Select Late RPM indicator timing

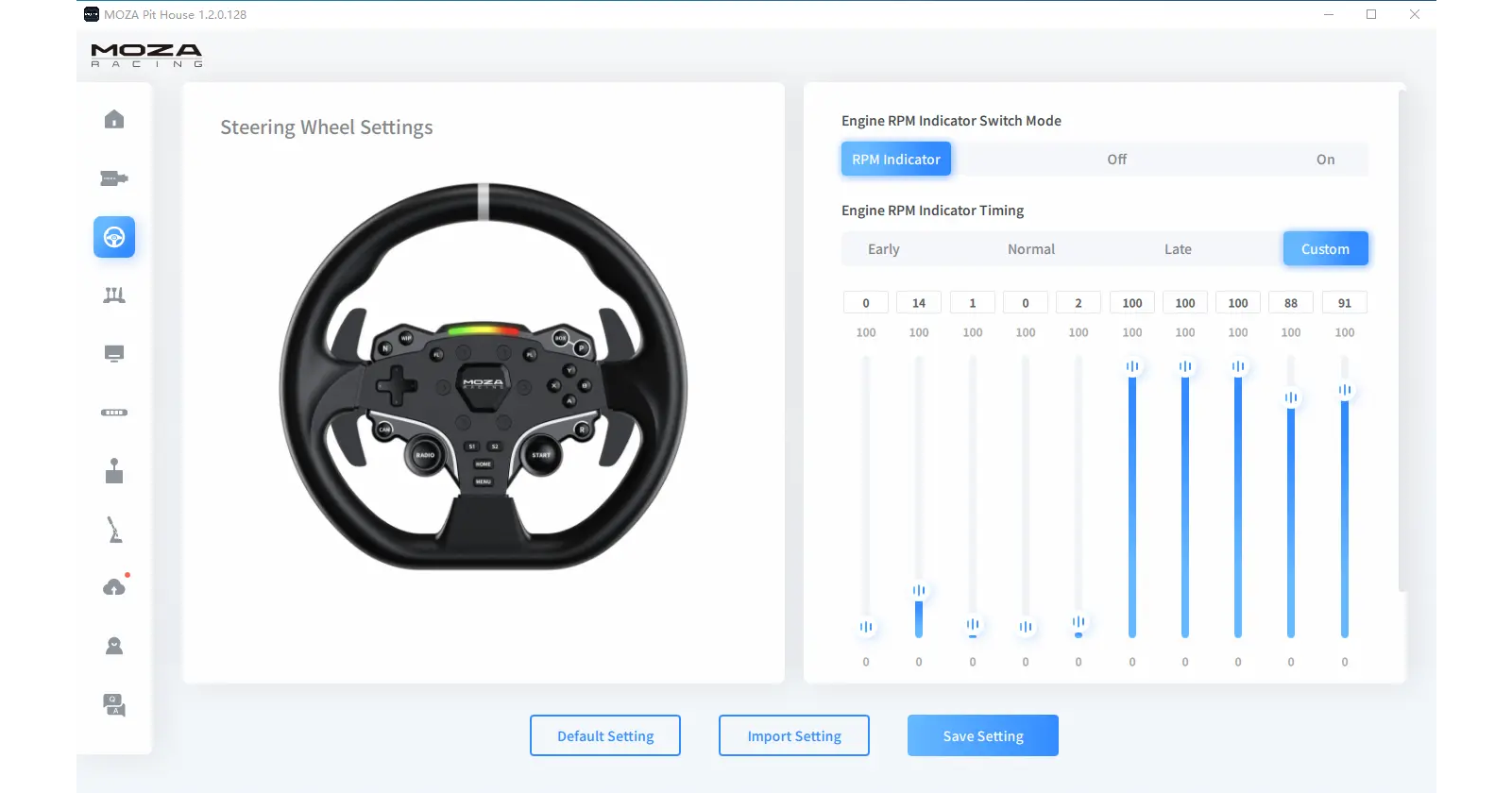1178,249
